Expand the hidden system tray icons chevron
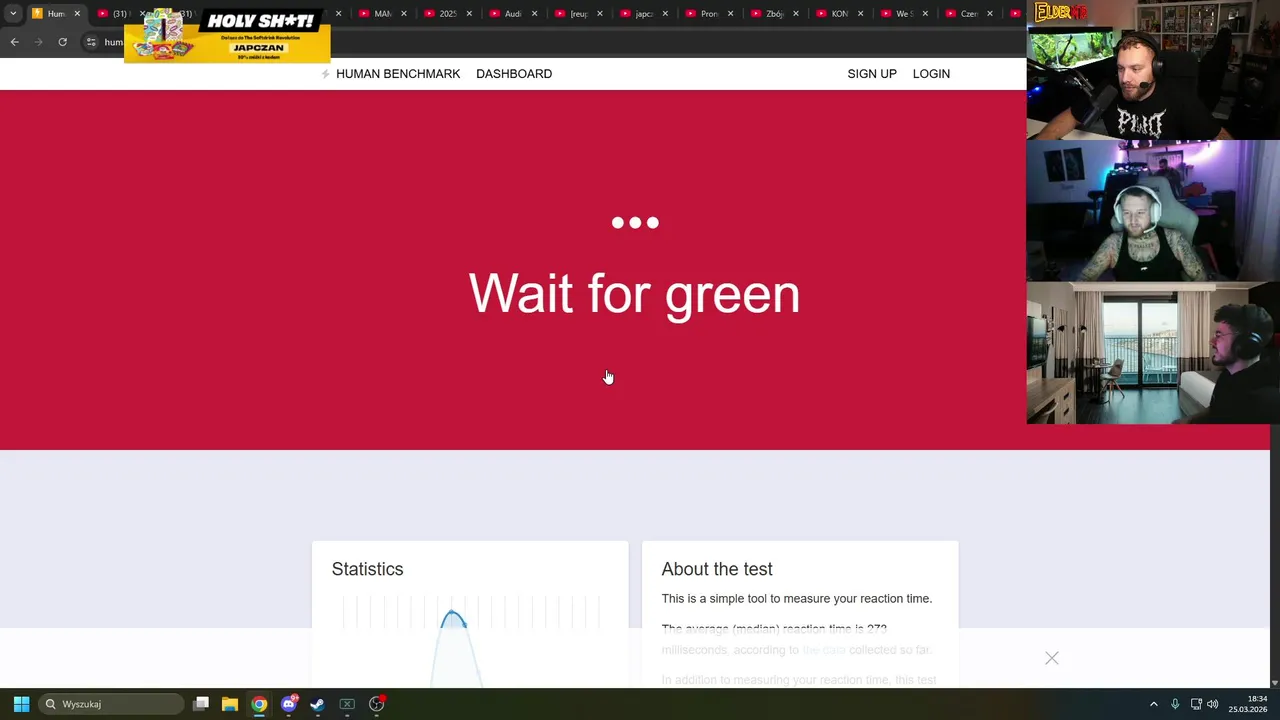The image size is (1280, 720). coord(1153,704)
